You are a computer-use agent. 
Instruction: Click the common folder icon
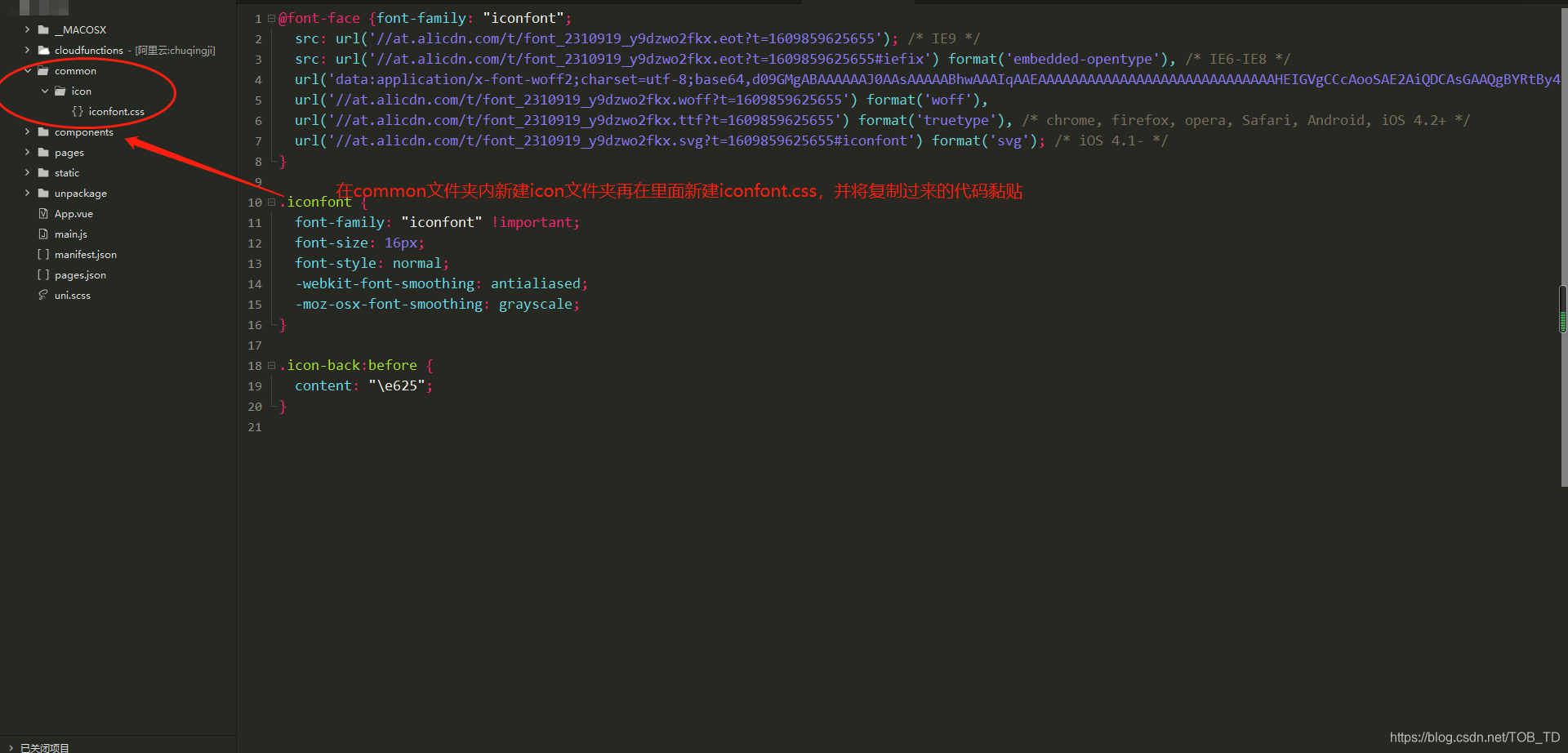[43, 71]
